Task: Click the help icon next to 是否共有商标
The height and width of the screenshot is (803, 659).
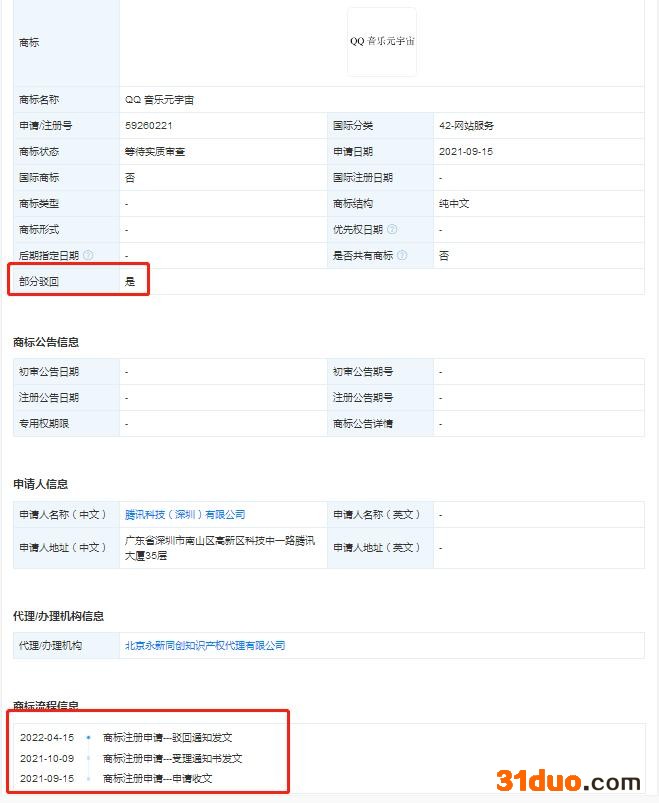Action: click(x=402, y=255)
